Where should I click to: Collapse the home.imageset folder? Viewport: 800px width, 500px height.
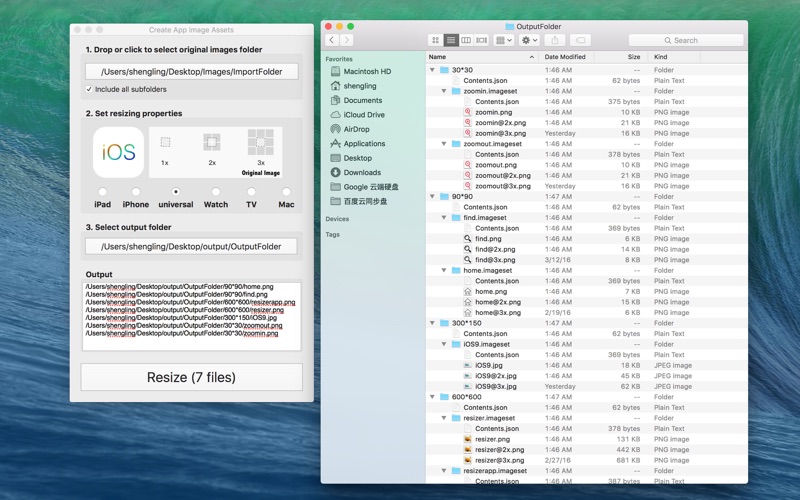pyautogui.click(x=444, y=270)
